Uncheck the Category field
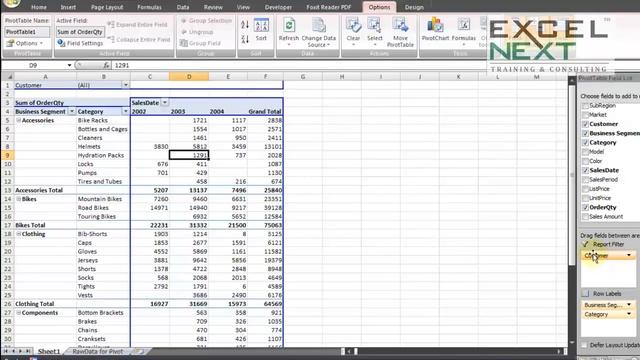This screenshot has width=640, height=360. click(585, 143)
